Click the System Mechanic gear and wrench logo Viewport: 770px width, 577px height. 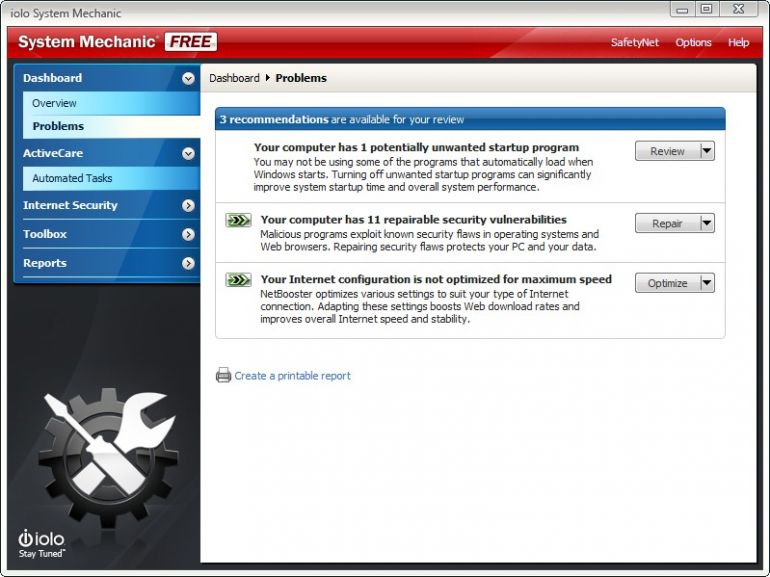108,457
